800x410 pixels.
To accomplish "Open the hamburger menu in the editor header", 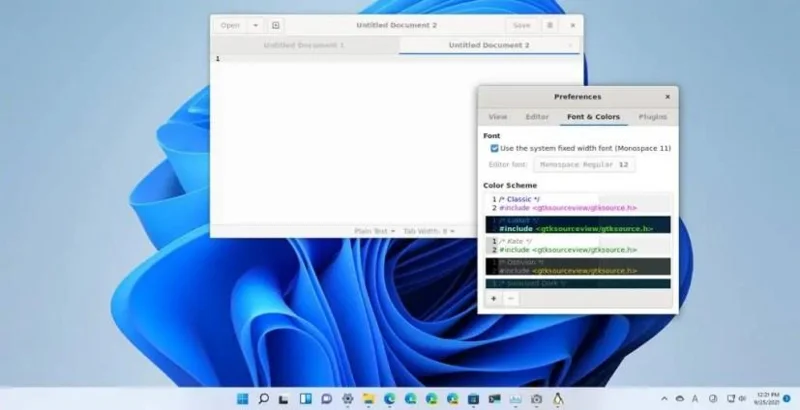I will coord(549,25).
